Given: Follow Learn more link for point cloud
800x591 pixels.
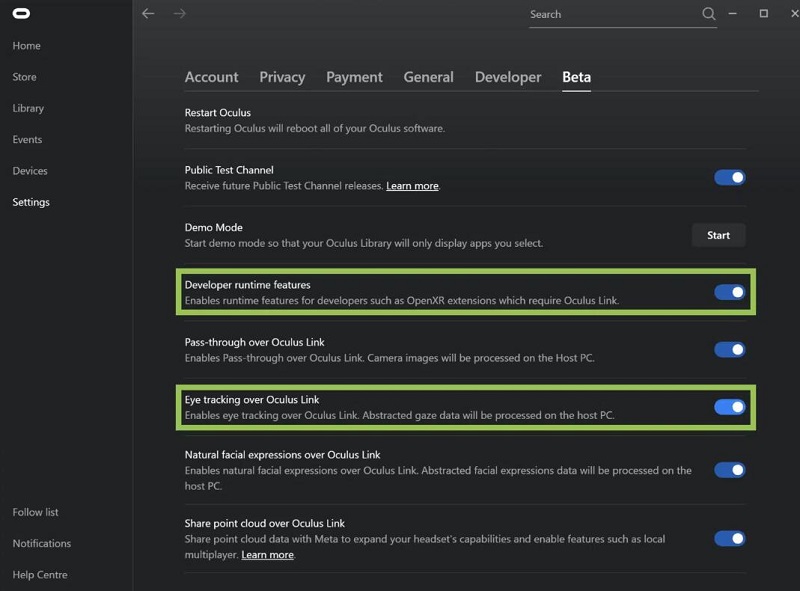Looking at the screenshot, I should pyautogui.click(x=267, y=555).
